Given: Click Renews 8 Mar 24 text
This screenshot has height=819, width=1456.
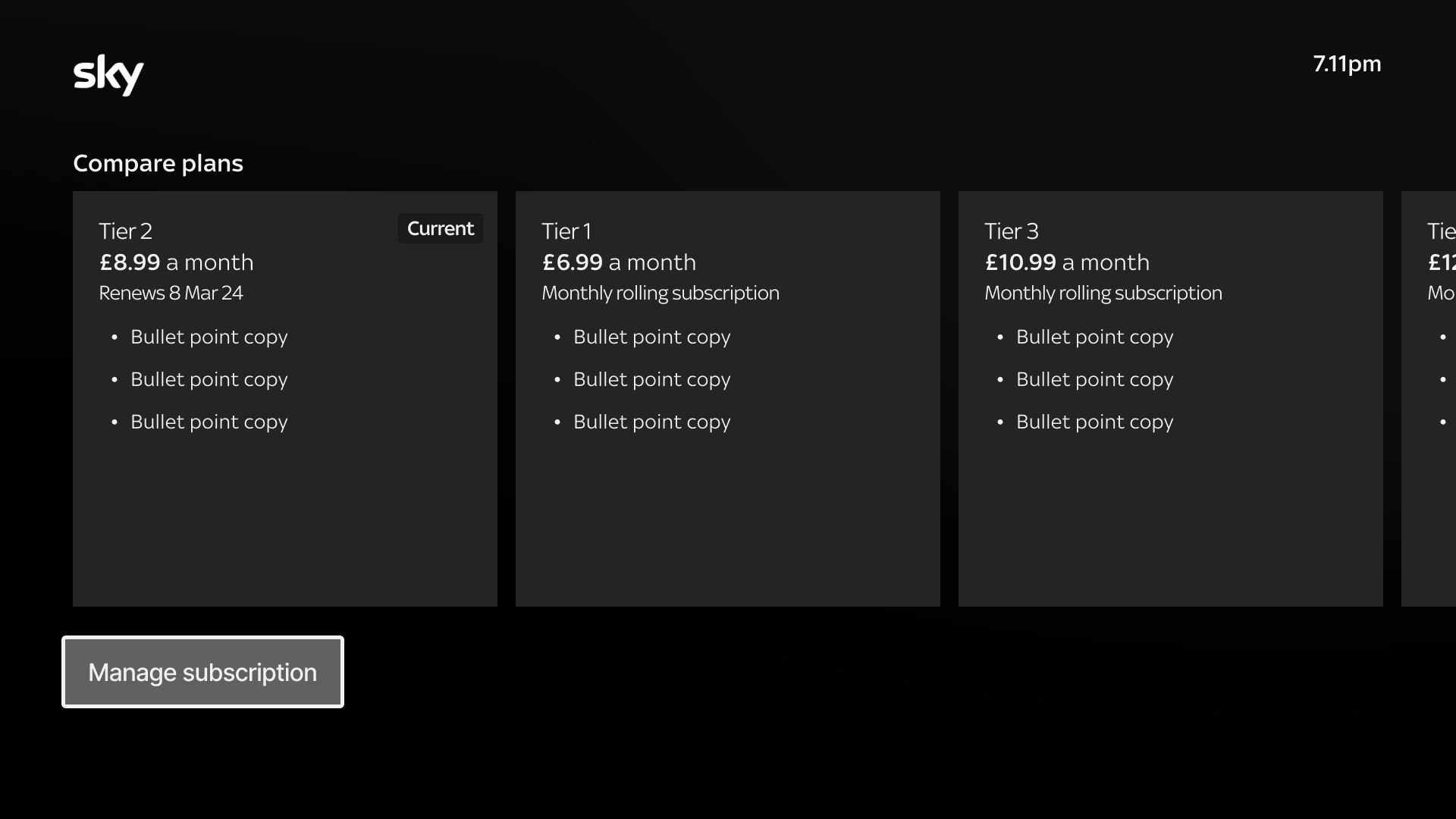Looking at the screenshot, I should (171, 293).
